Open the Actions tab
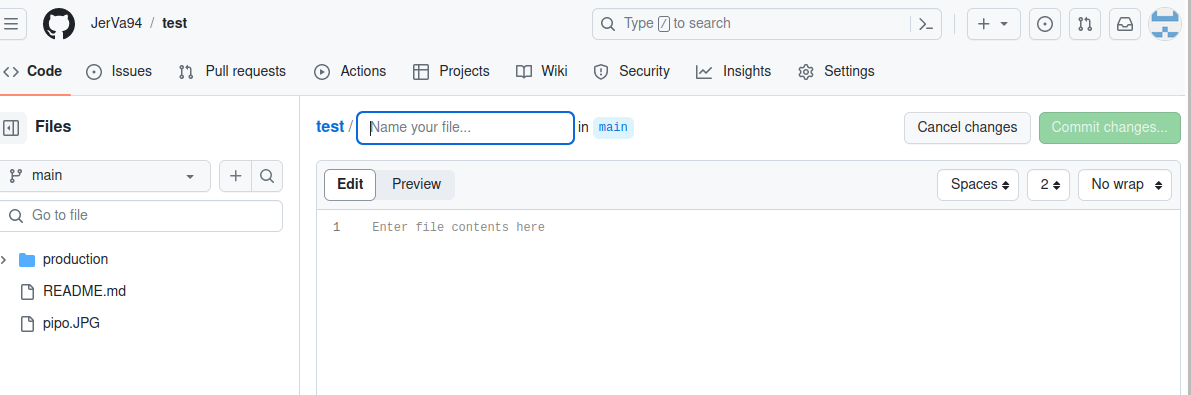 [x=350, y=71]
